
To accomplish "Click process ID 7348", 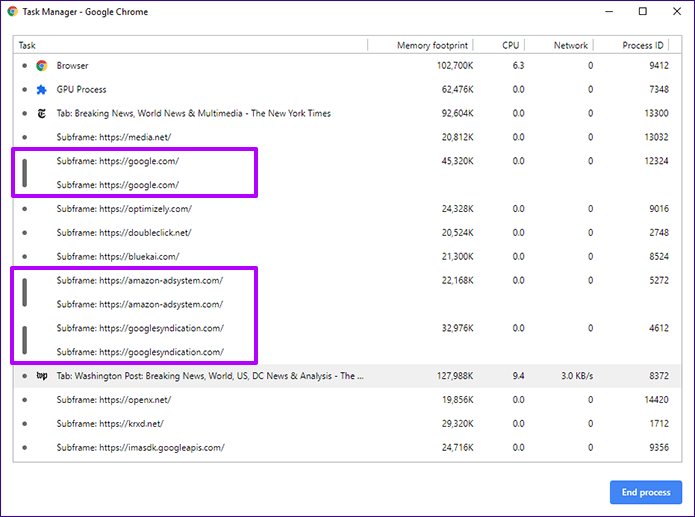I will (659, 90).
